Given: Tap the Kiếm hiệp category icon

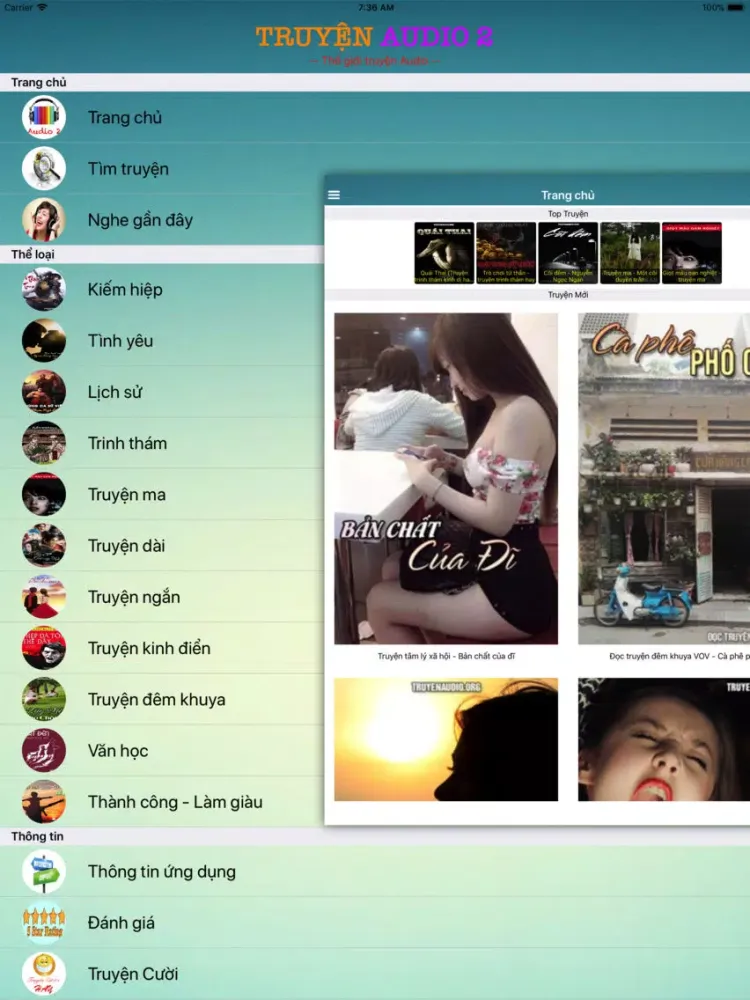Looking at the screenshot, I should coord(44,290).
